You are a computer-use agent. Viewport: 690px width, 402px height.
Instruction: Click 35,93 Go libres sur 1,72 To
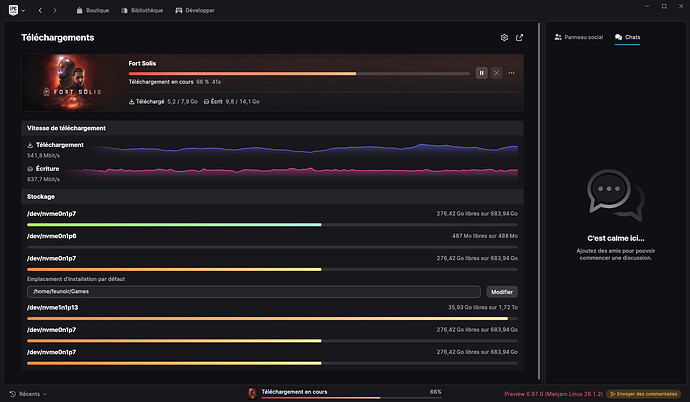click(483, 307)
